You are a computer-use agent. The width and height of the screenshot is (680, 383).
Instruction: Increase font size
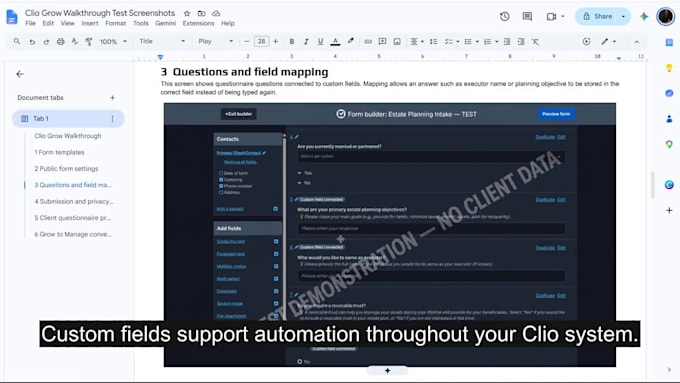point(276,42)
